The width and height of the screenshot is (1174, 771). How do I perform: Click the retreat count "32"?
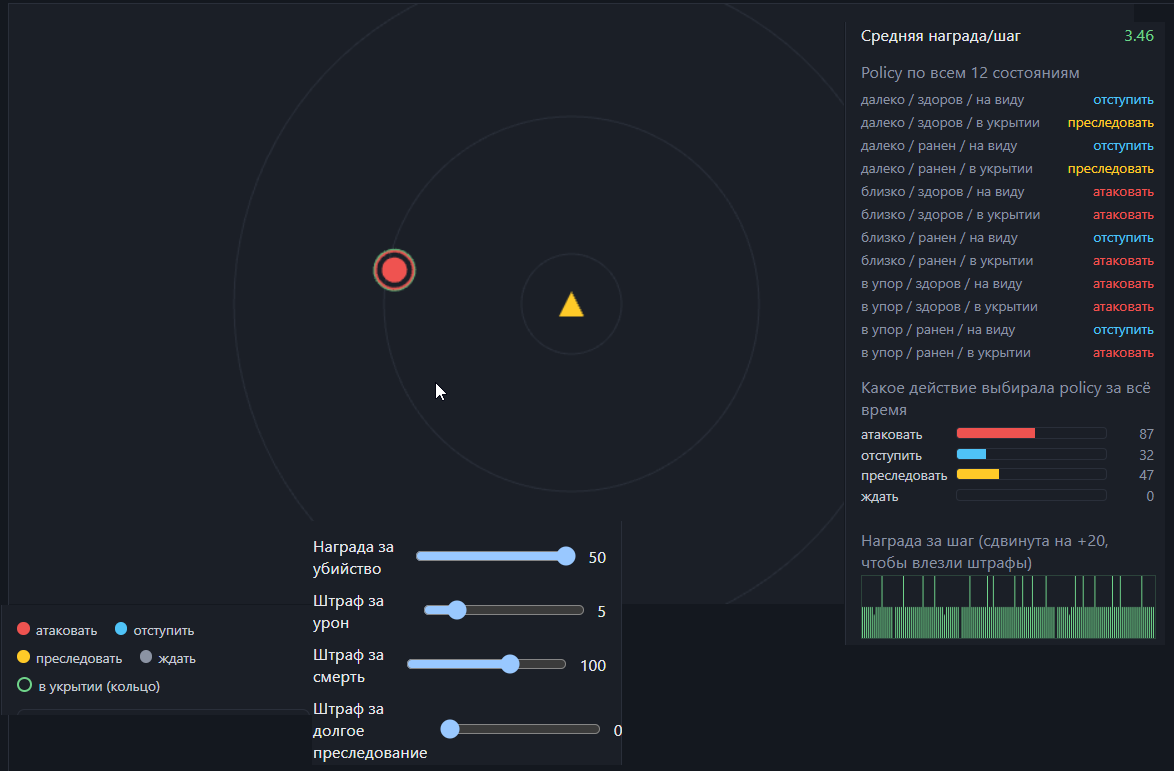click(x=1146, y=455)
